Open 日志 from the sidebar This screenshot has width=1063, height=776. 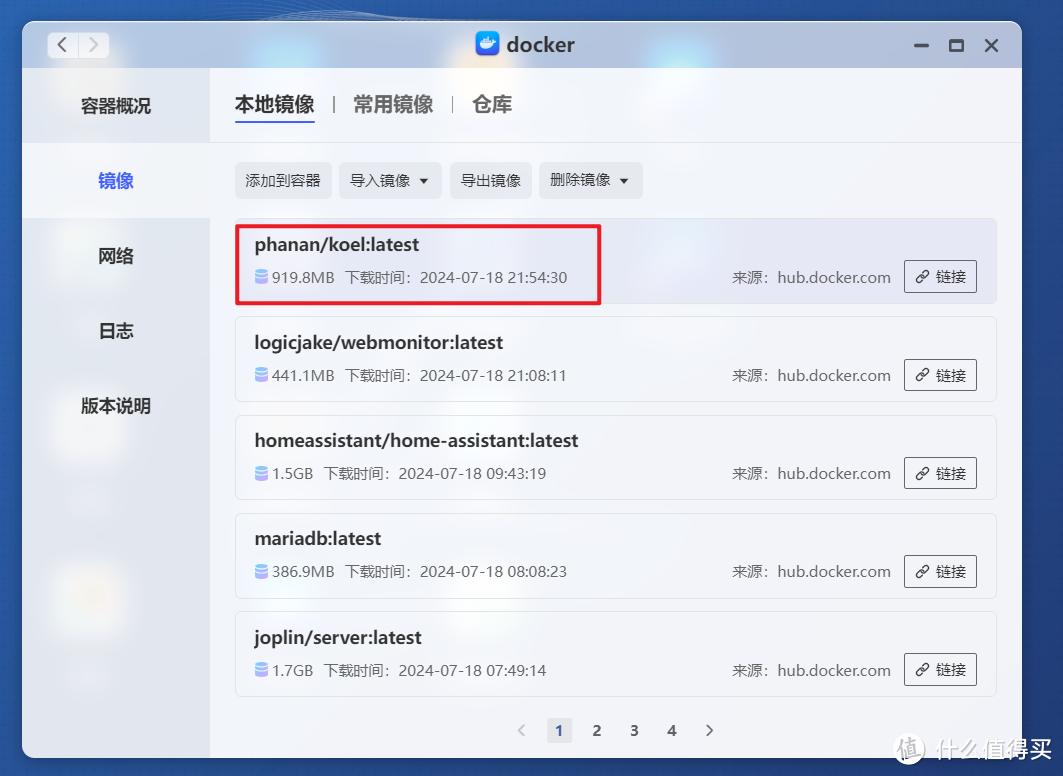coord(116,331)
